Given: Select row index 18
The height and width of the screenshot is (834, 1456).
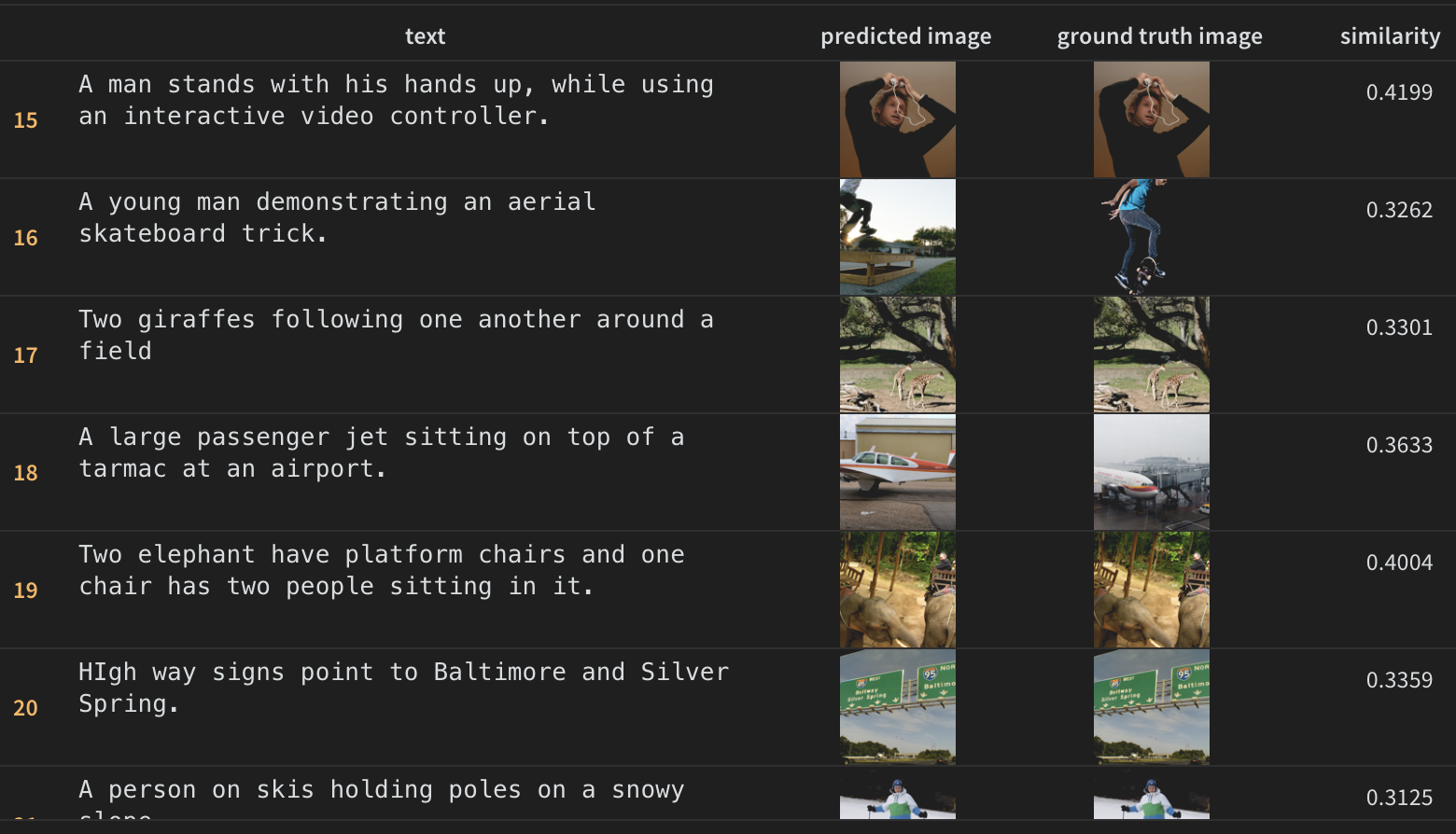Looking at the screenshot, I should (x=25, y=473).
